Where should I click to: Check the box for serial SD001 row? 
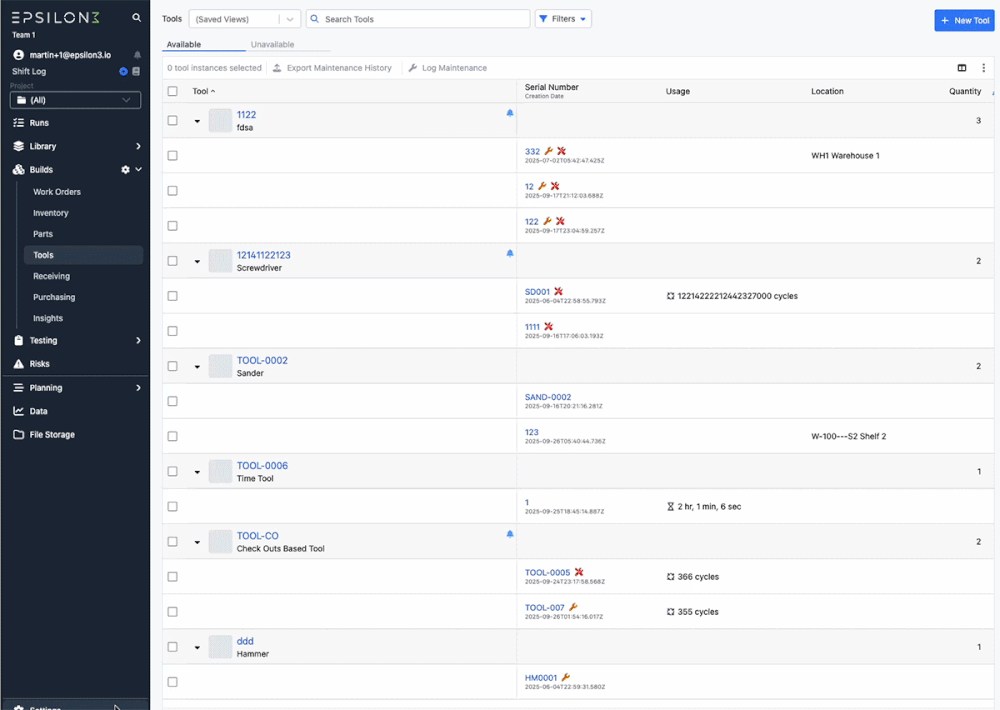(172, 296)
